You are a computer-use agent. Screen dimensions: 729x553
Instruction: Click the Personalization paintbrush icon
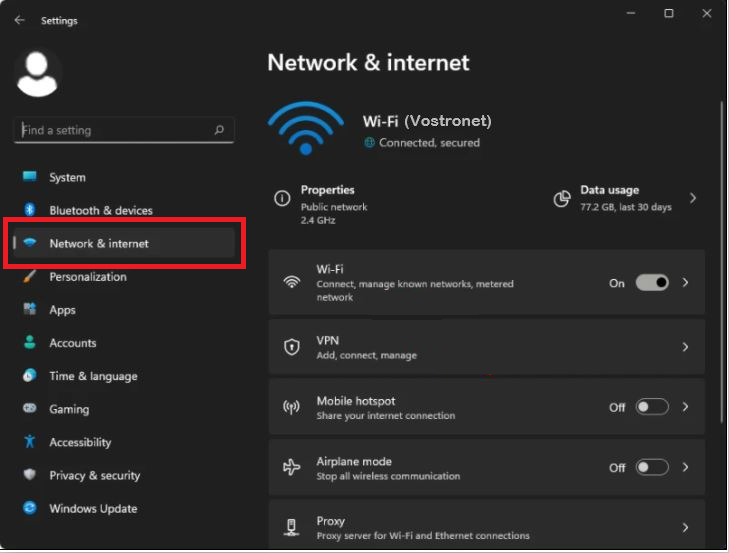(30, 277)
